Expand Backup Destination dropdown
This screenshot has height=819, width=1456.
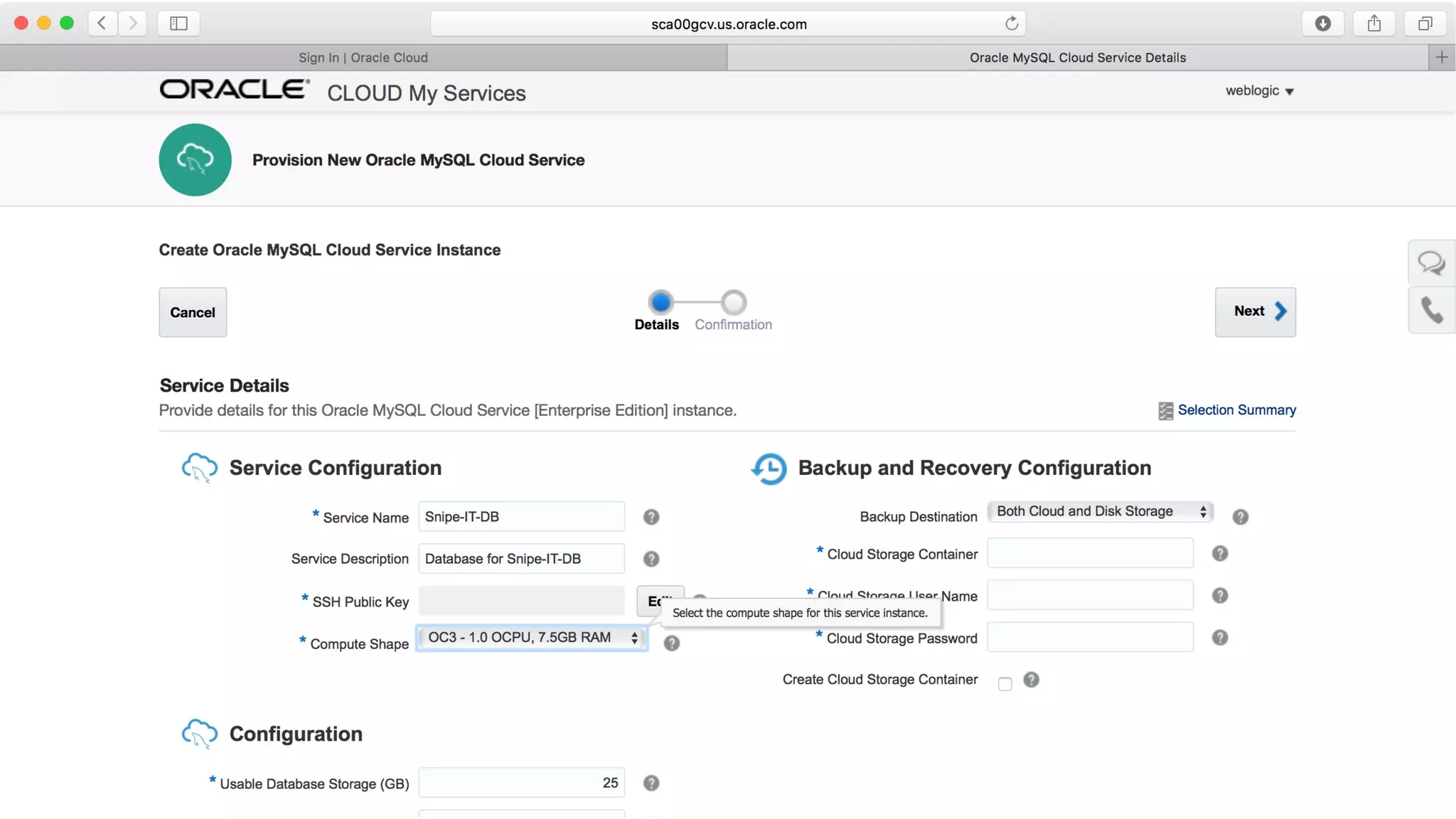1100,511
